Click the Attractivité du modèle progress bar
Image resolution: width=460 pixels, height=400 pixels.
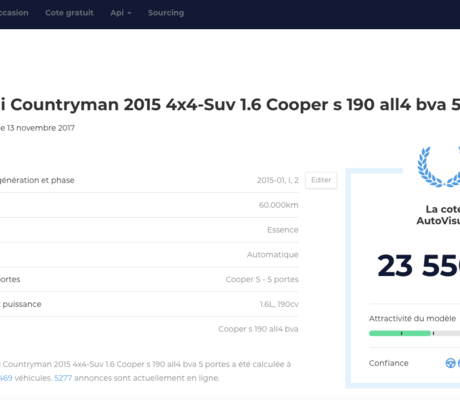point(414,333)
